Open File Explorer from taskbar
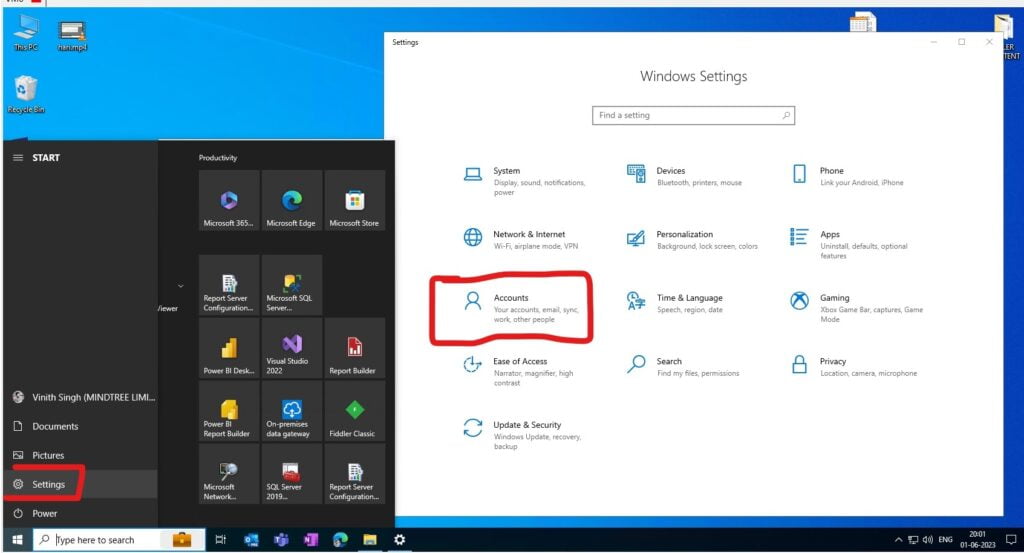This screenshot has width=1024, height=553. click(370, 540)
